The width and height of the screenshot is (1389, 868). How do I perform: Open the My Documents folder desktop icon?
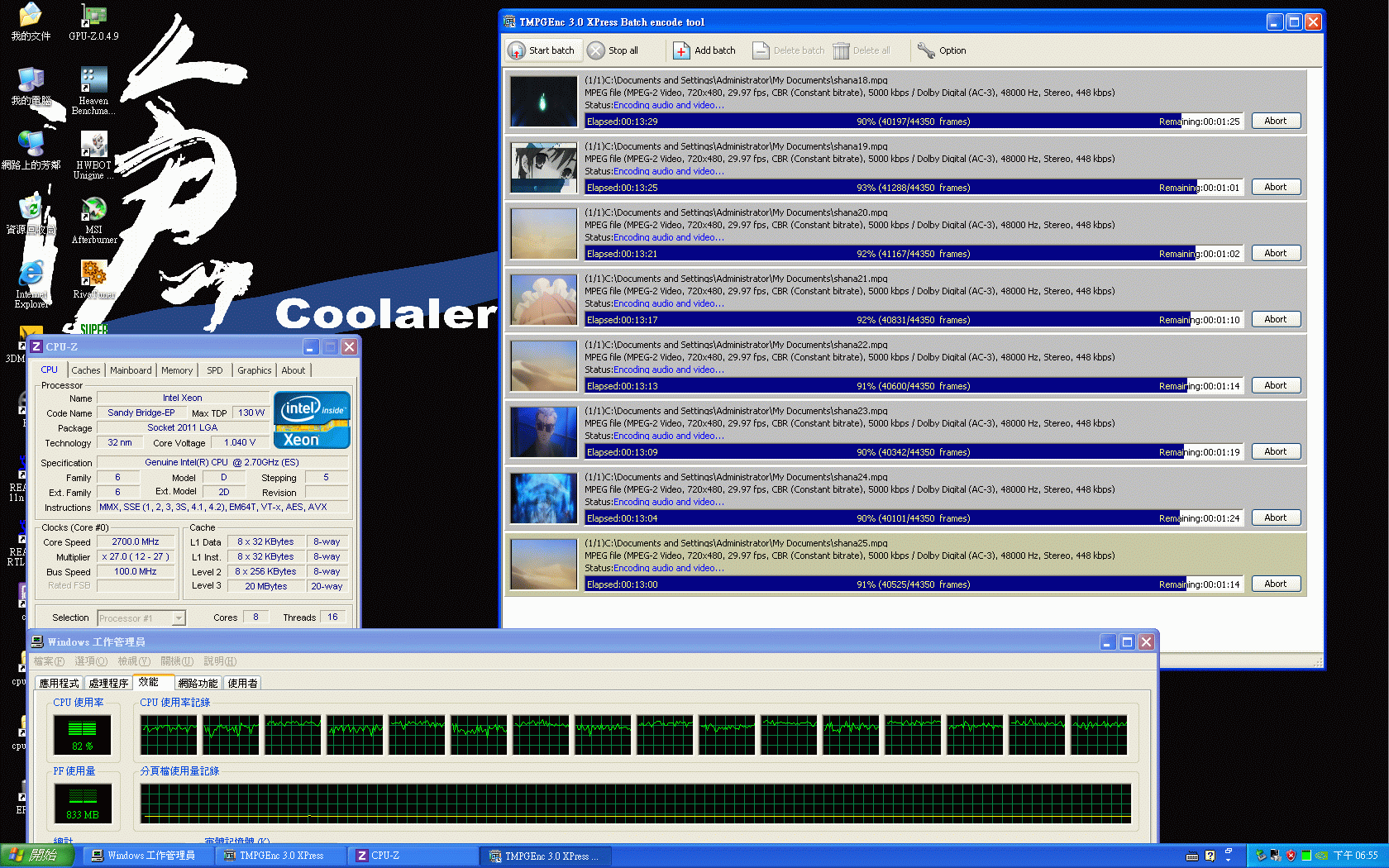31,22
